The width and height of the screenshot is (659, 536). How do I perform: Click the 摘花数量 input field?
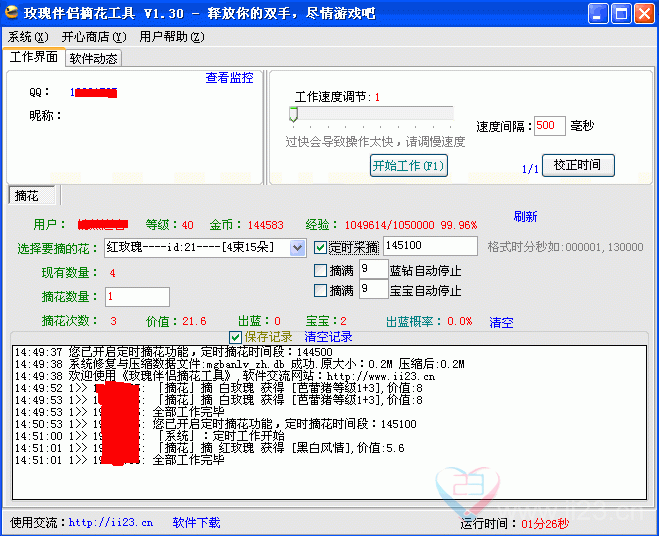[137, 297]
